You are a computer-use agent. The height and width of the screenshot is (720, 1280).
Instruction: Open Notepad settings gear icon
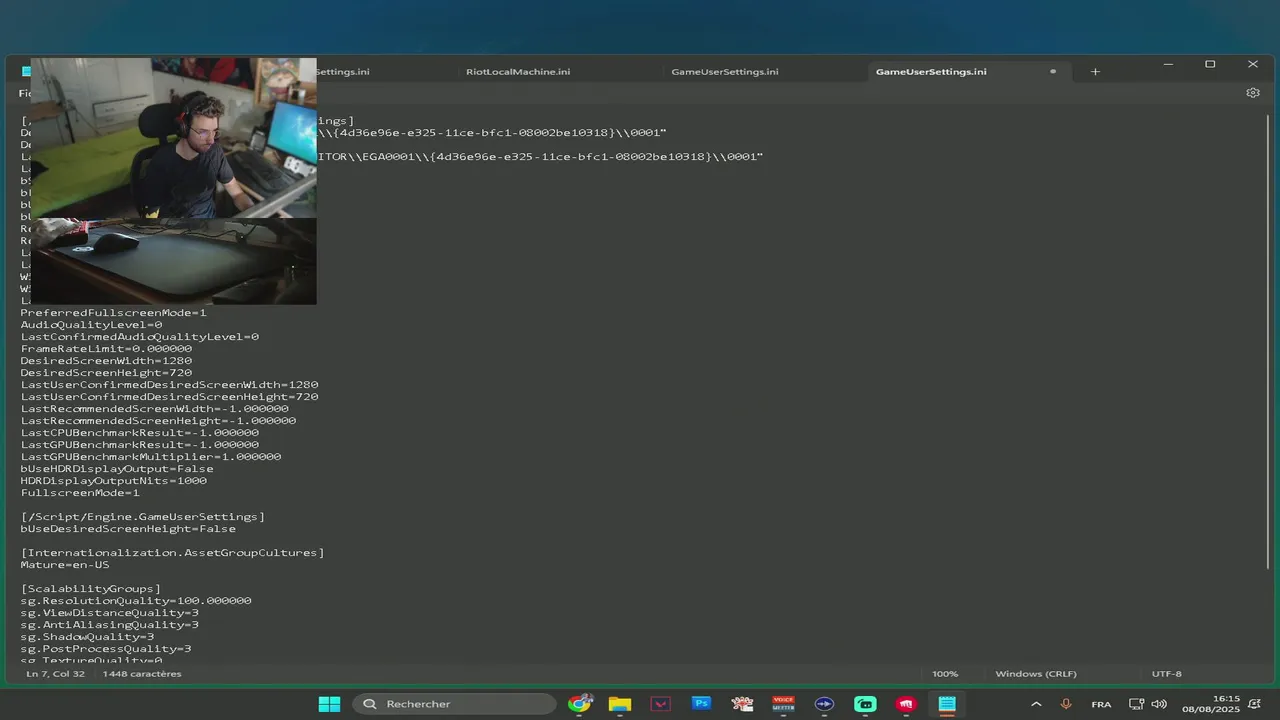[x=1253, y=93]
